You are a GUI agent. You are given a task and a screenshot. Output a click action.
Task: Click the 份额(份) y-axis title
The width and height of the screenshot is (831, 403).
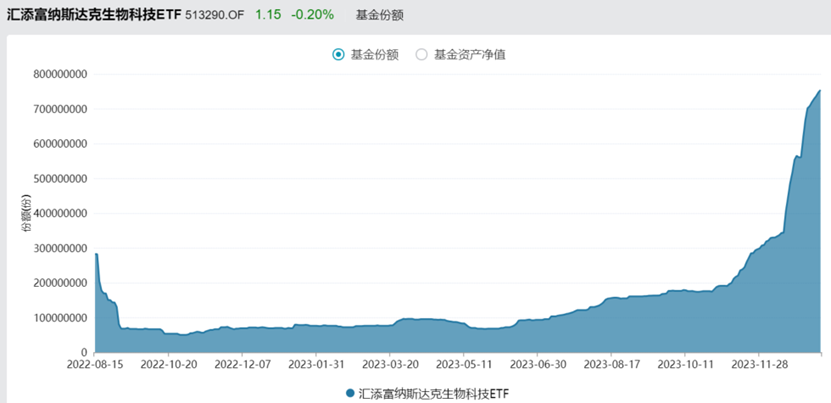(x=25, y=213)
